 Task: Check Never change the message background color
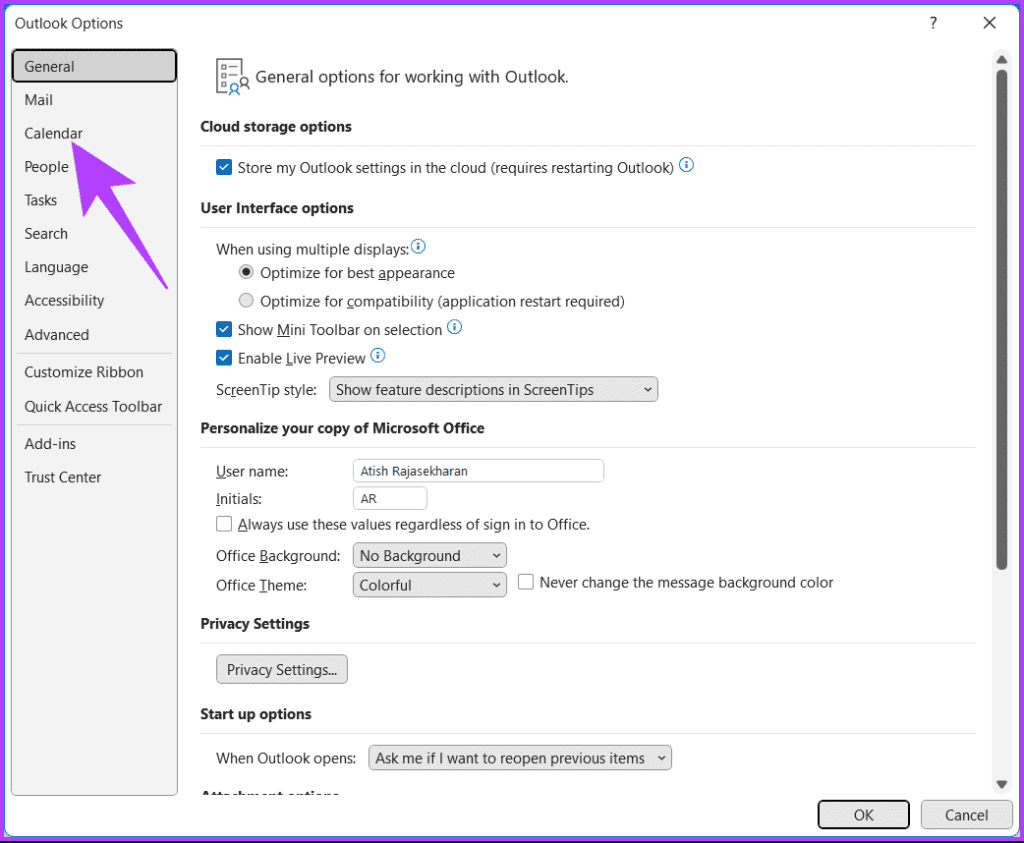(x=526, y=582)
